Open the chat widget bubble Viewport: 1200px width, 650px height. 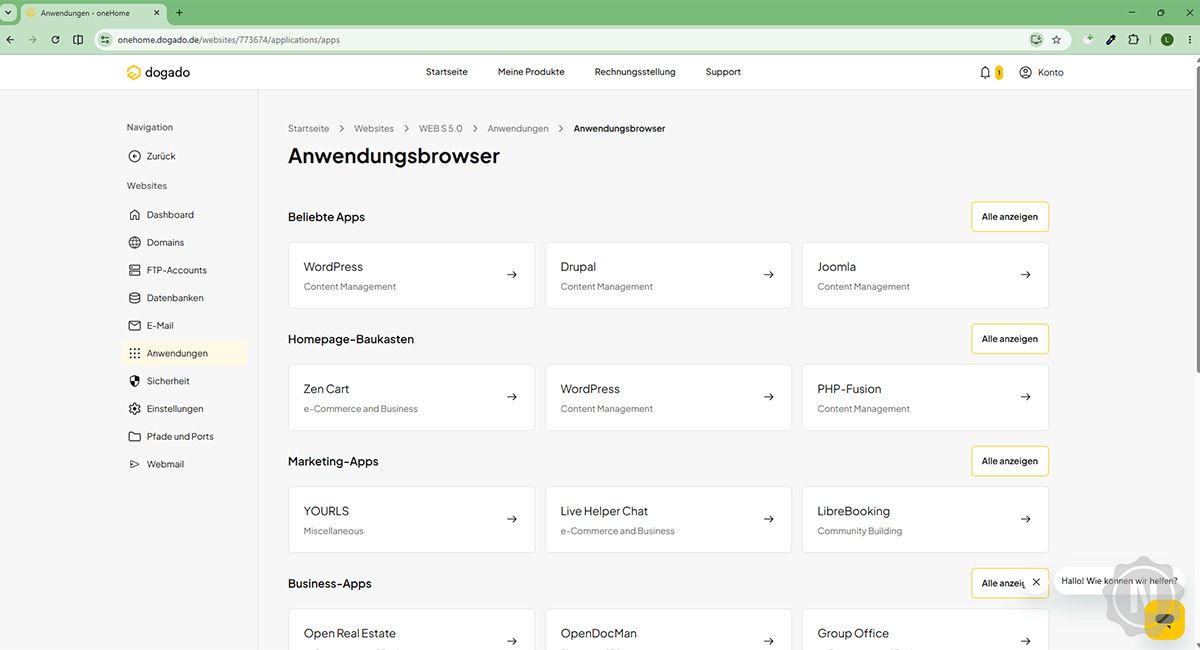(x=1164, y=620)
